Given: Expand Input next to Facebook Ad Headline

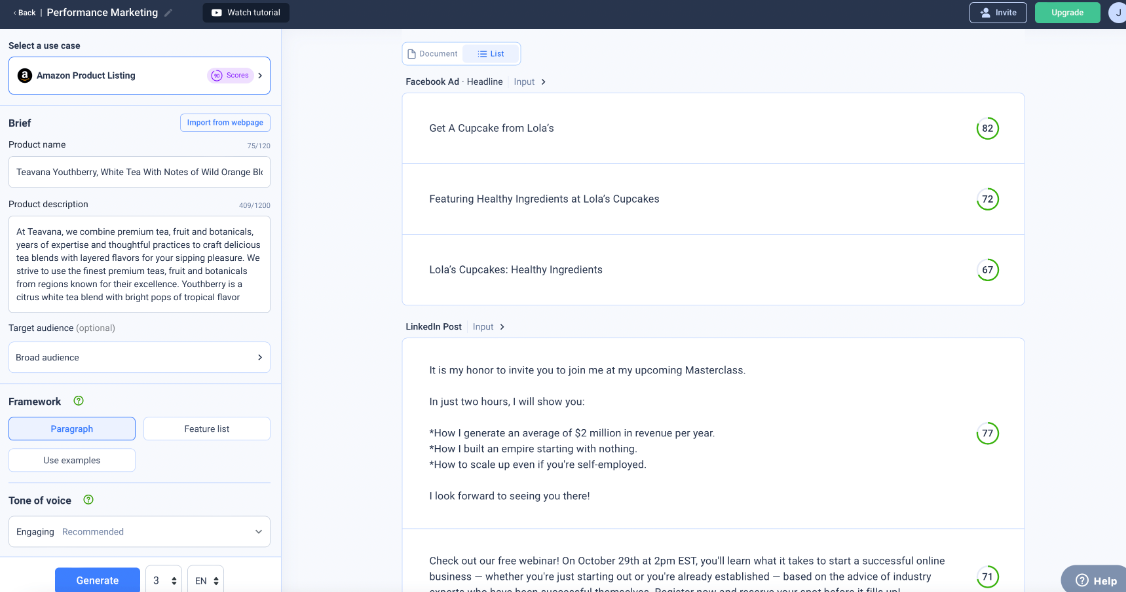Looking at the screenshot, I should click(530, 82).
